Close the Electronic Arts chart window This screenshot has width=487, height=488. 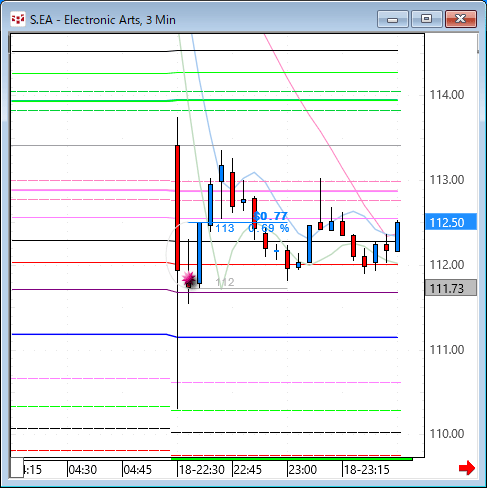(x=461, y=19)
